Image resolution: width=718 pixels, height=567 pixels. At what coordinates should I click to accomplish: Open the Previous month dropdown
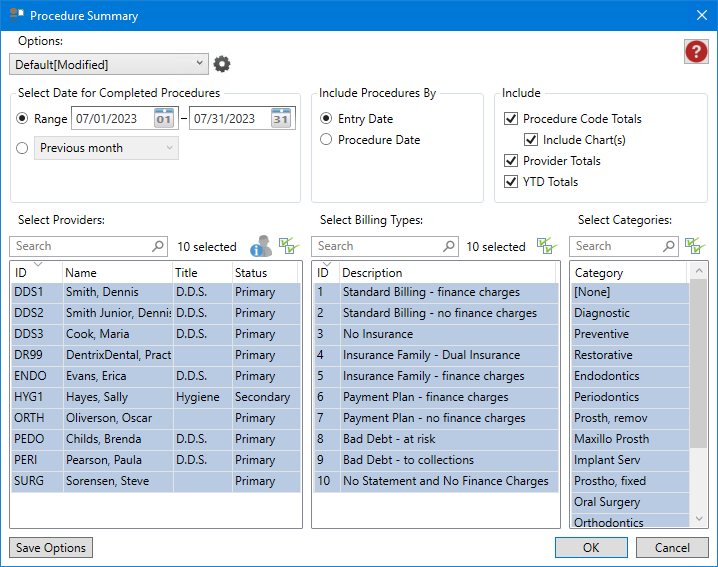pos(107,148)
